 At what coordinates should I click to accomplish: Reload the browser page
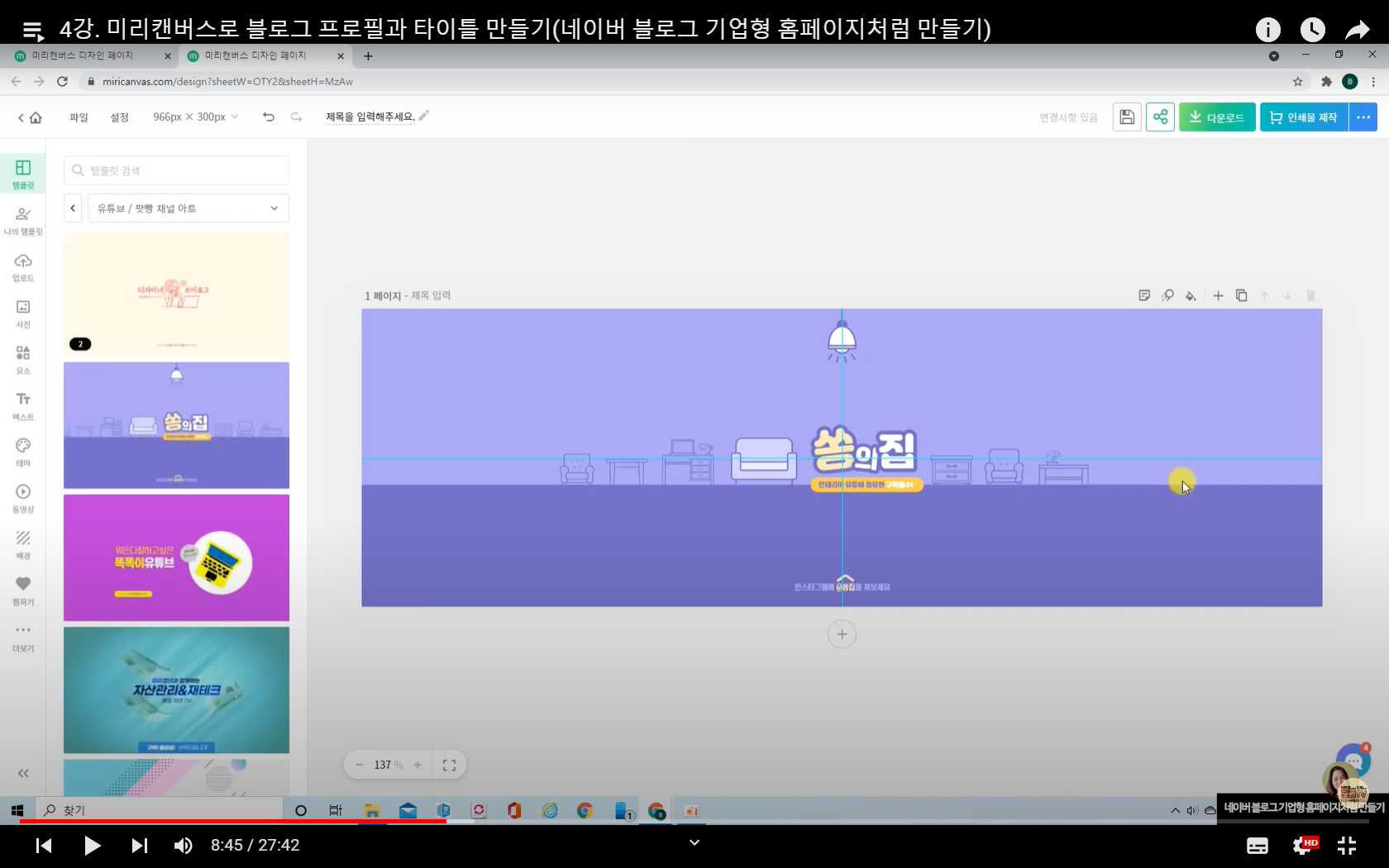(x=62, y=81)
